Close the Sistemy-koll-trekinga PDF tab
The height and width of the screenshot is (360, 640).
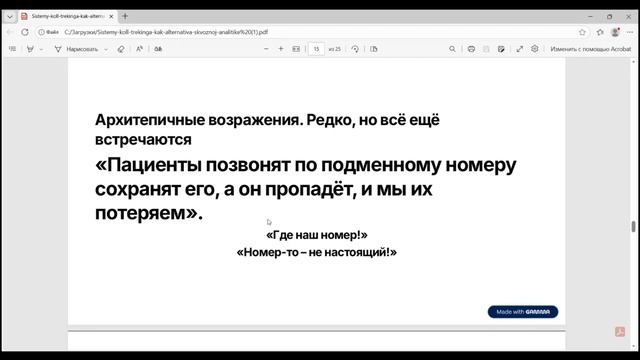[x=111, y=16]
